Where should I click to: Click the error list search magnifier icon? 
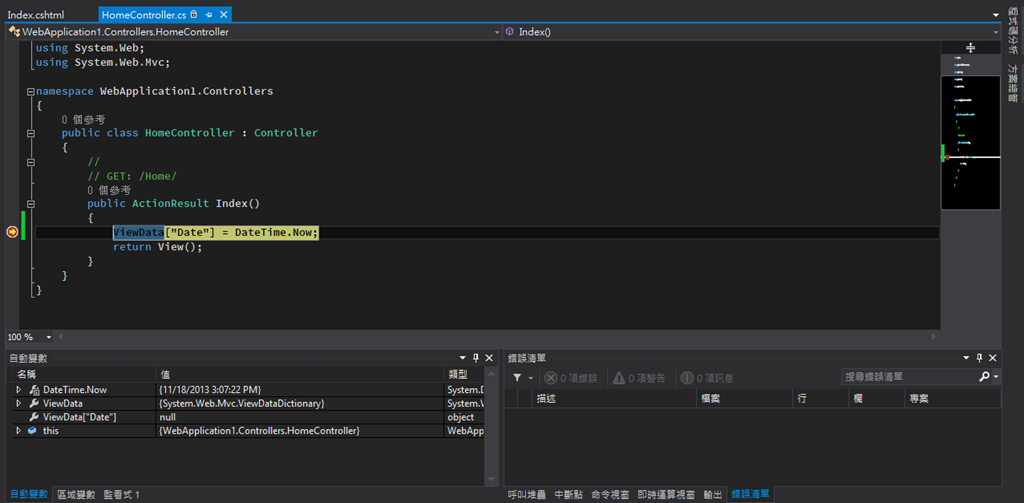[x=984, y=377]
